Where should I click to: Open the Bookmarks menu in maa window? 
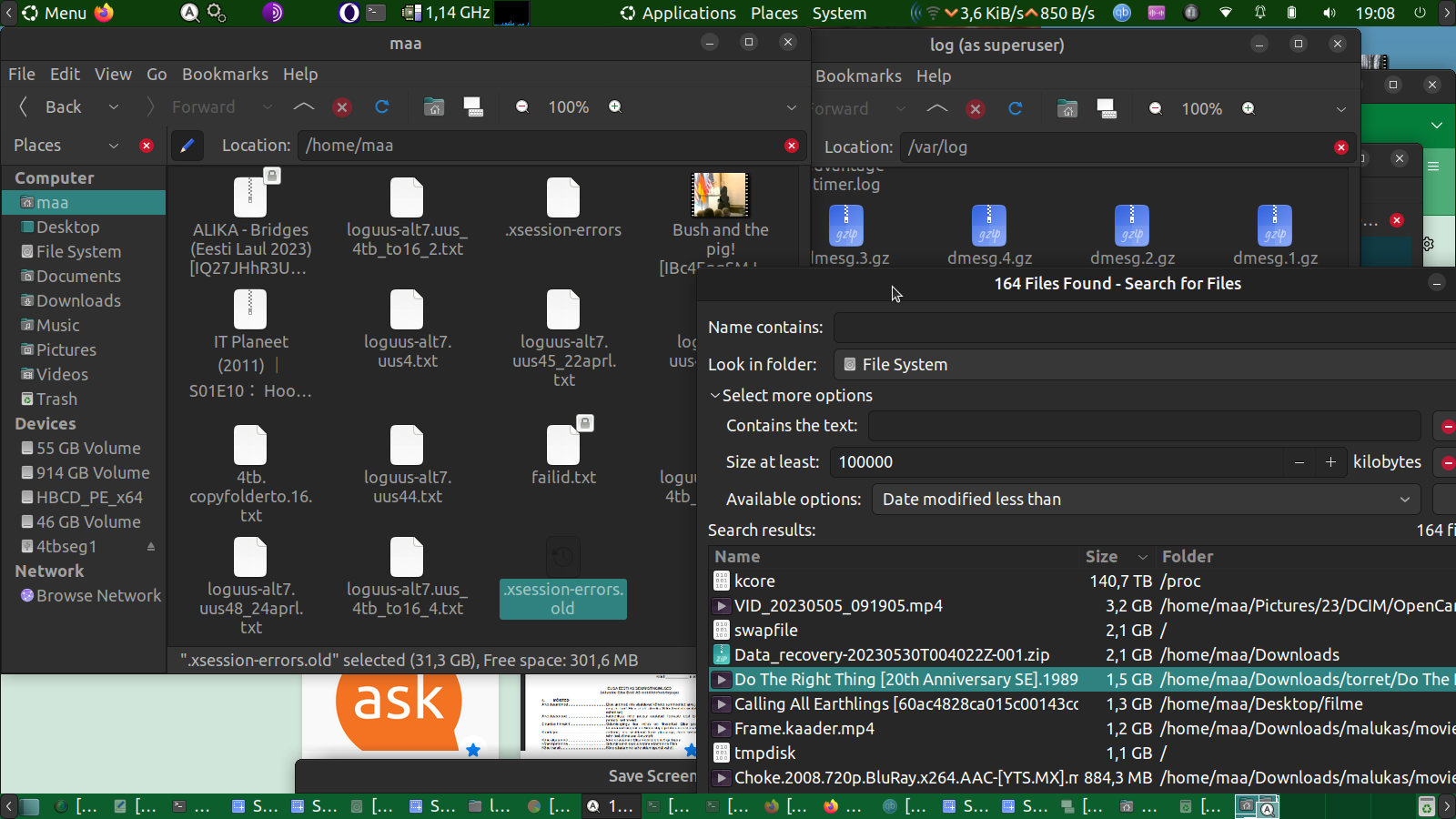[225, 75]
